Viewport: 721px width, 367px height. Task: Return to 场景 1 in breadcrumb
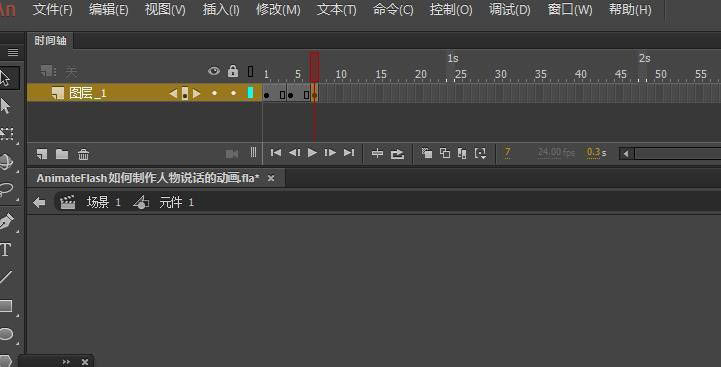103,202
